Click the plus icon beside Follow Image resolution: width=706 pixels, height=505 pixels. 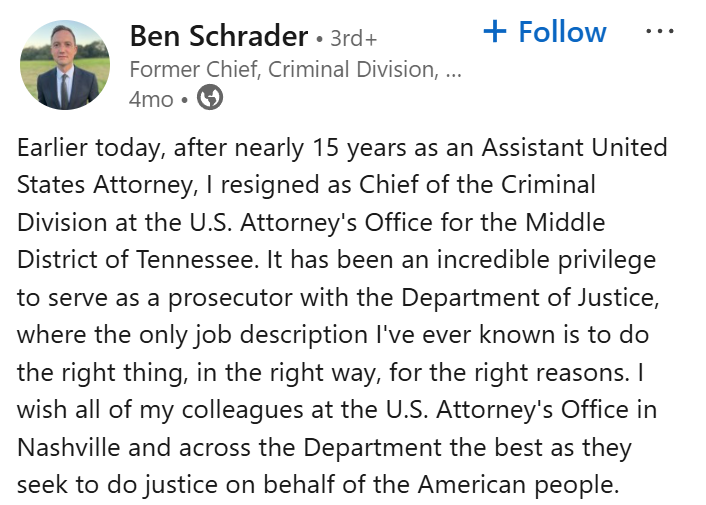[x=495, y=32]
